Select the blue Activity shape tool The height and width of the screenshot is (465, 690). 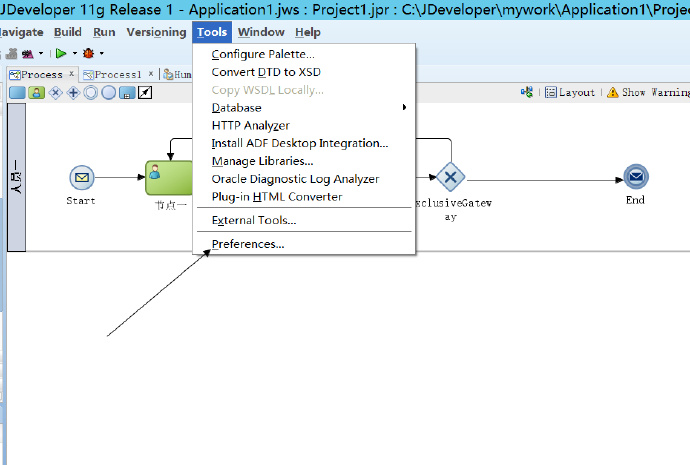coord(17,92)
